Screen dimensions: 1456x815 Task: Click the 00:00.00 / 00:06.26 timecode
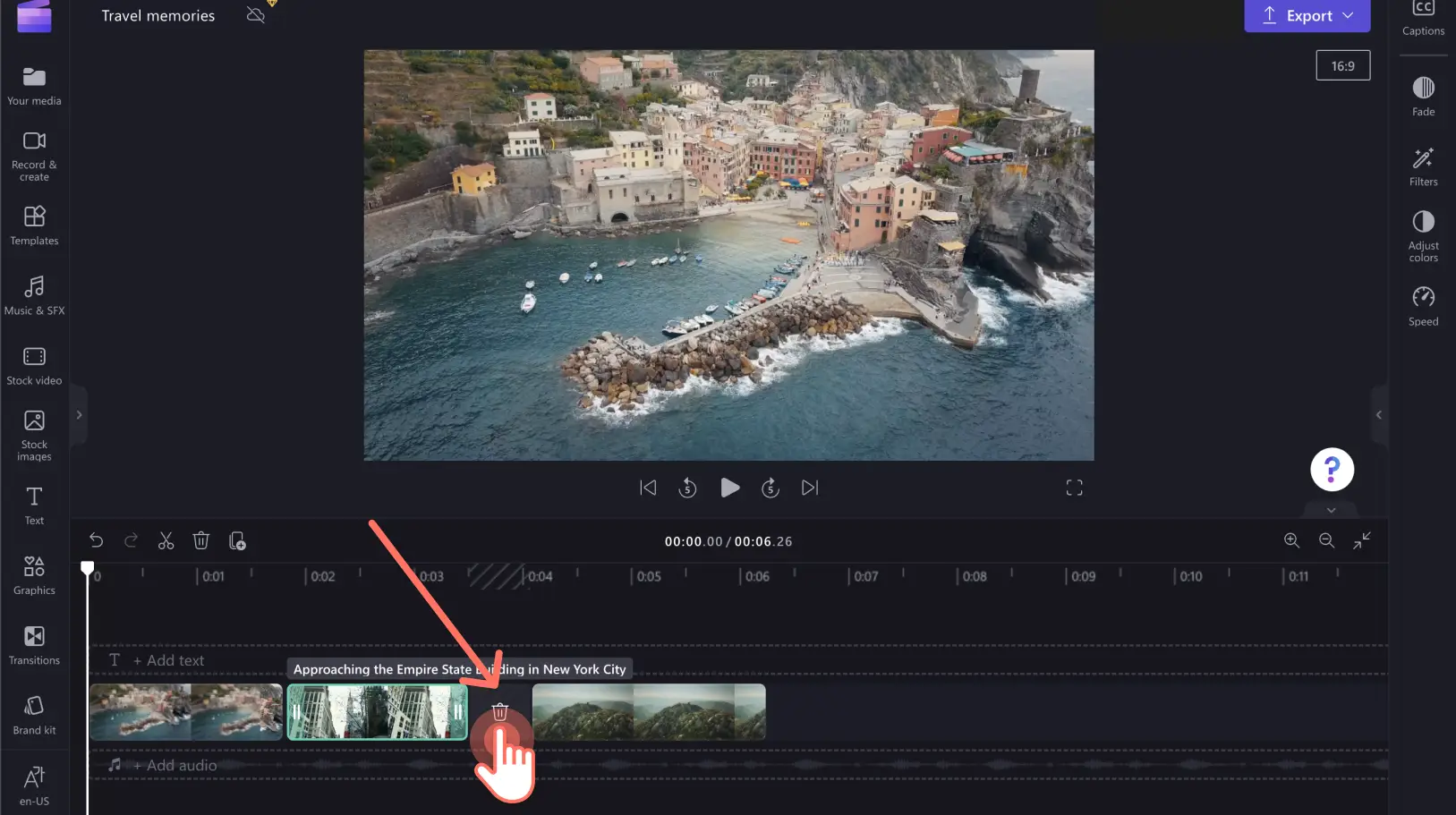coord(728,541)
